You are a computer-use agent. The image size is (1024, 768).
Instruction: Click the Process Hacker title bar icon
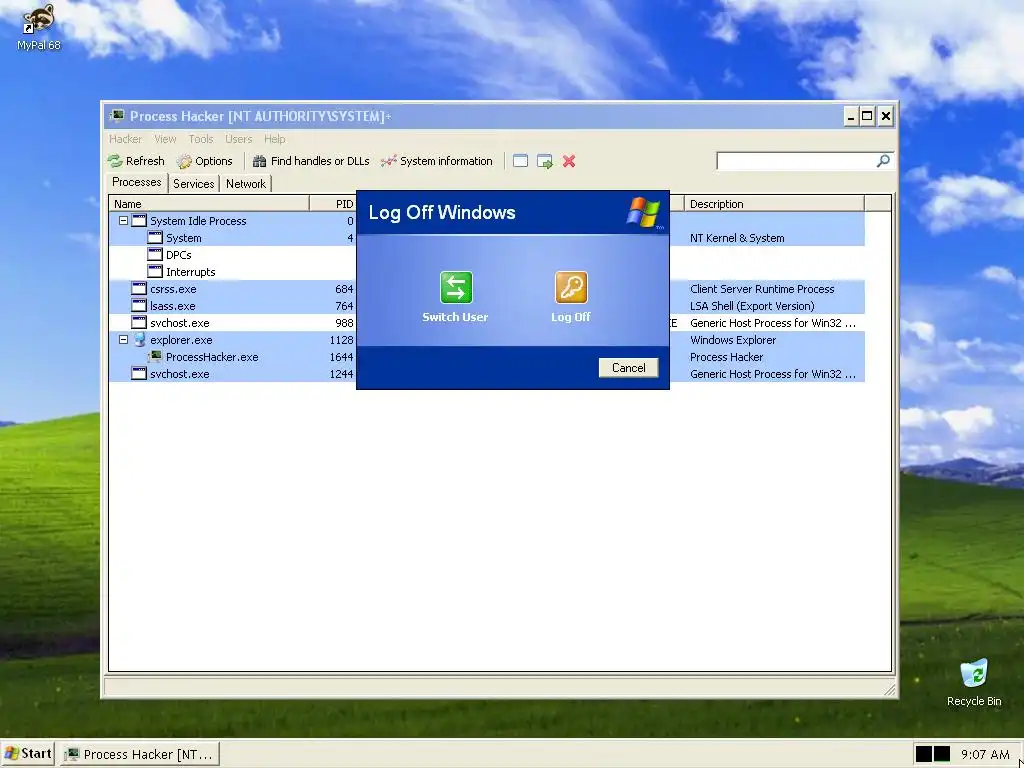click(x=117, y=116)
